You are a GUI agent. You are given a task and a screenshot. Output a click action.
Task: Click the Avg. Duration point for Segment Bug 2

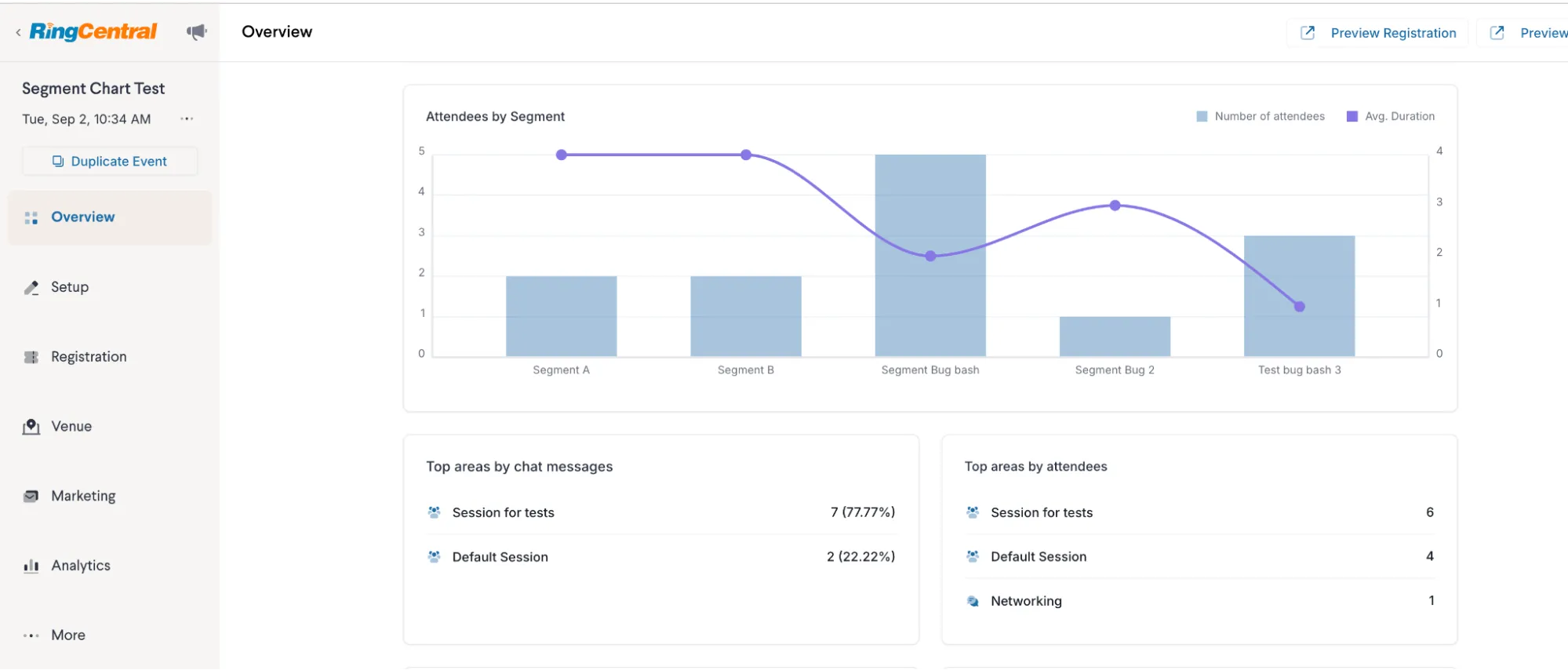(x=1115, y=206)
